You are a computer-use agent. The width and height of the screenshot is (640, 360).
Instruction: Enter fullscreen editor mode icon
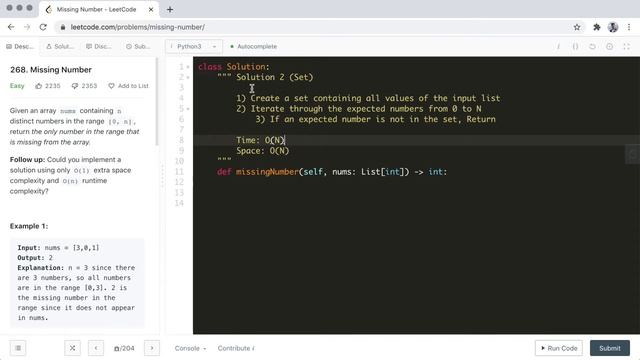627,47
